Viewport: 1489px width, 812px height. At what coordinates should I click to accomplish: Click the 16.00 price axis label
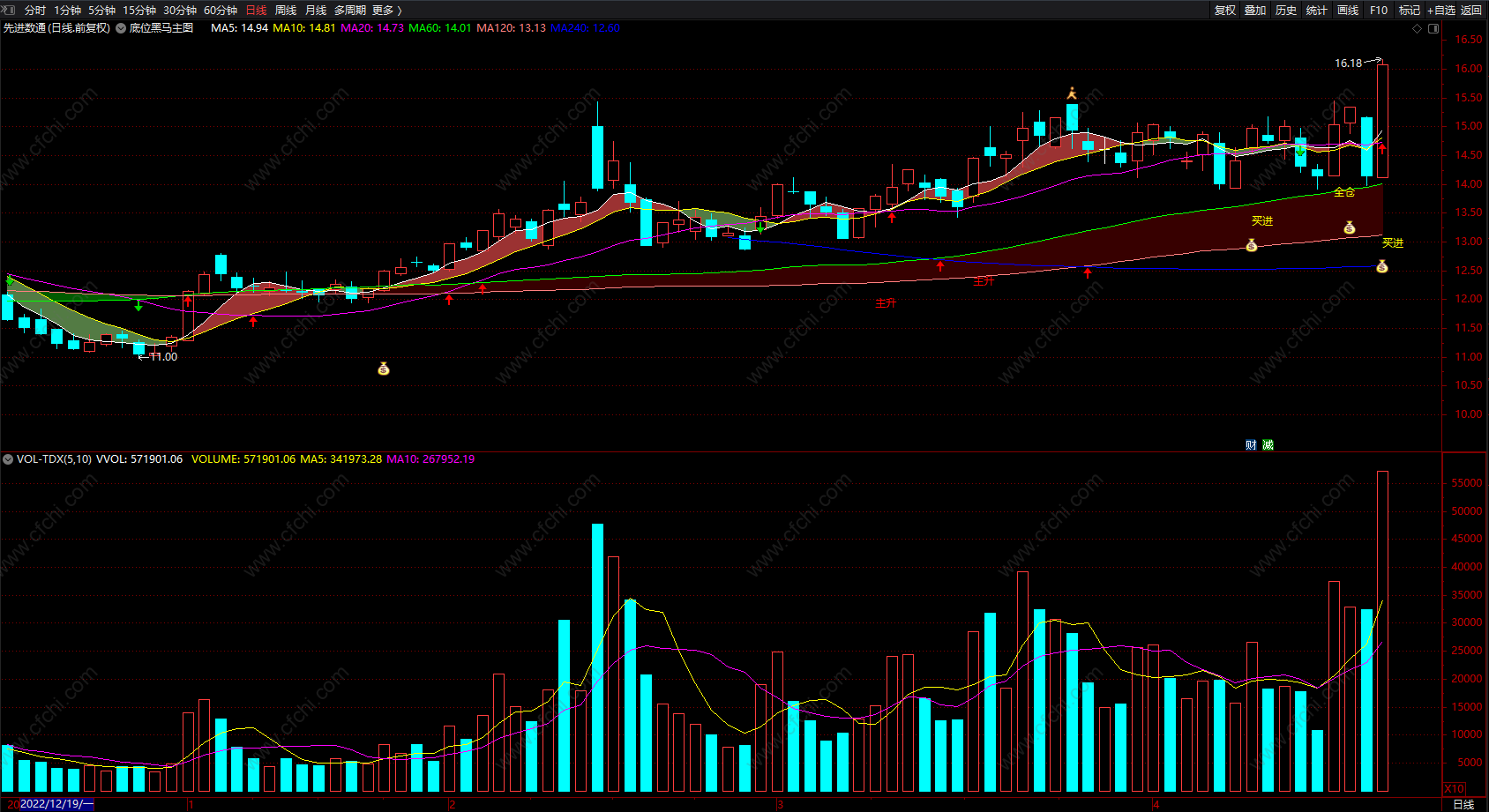pos(1469,69)
